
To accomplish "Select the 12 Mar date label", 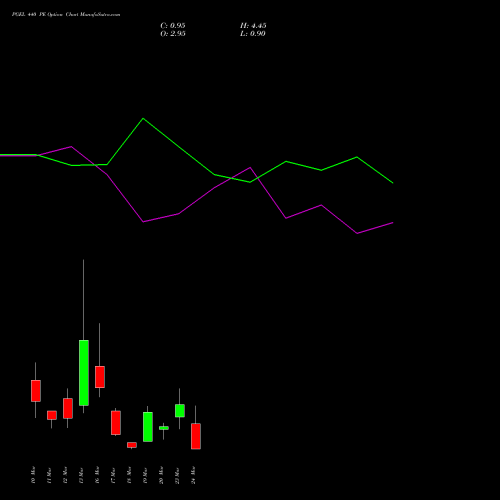I will point(65,475).
